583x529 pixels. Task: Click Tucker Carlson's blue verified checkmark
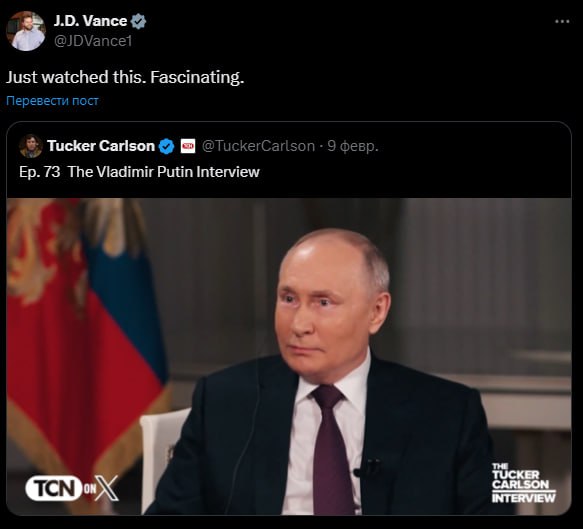(166, 146)
